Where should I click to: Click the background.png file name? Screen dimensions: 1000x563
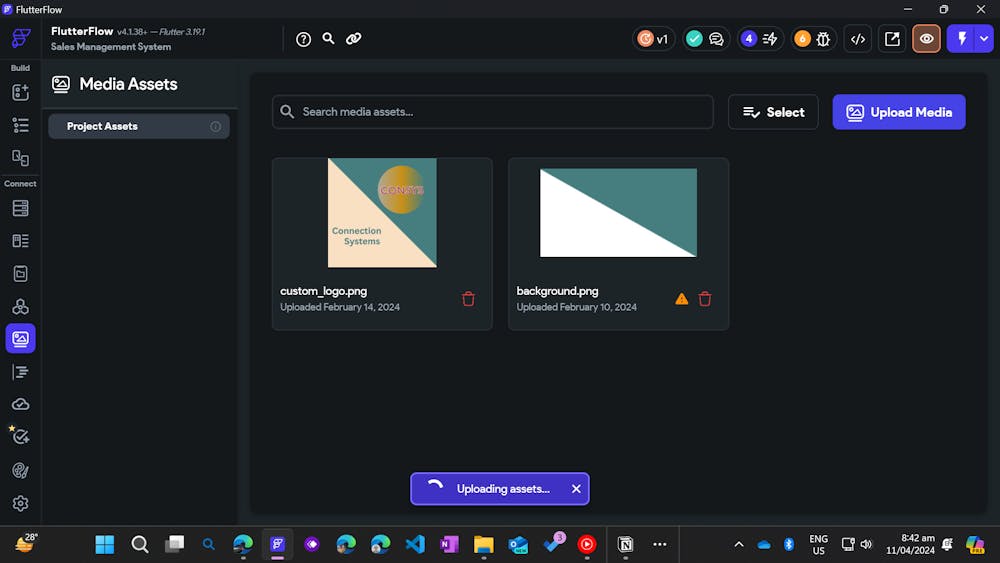pos(557,291)
